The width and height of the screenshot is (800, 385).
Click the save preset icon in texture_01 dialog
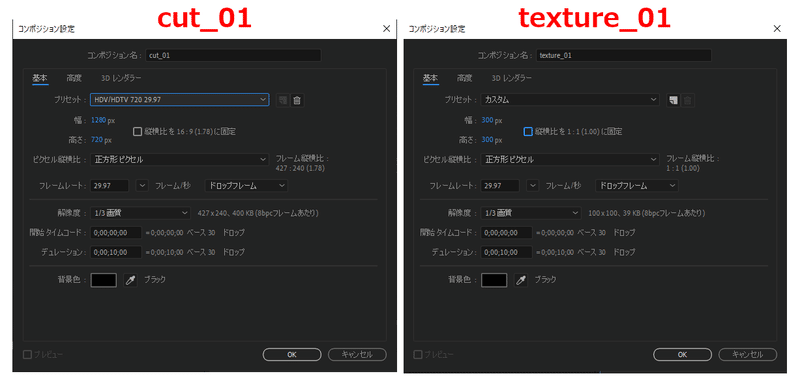click(673, 100)
